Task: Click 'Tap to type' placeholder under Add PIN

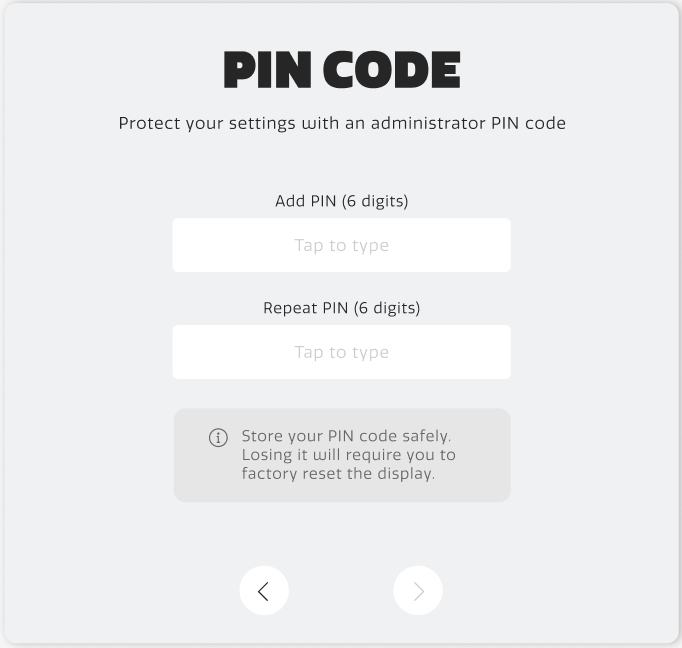Action: point(341,245)
